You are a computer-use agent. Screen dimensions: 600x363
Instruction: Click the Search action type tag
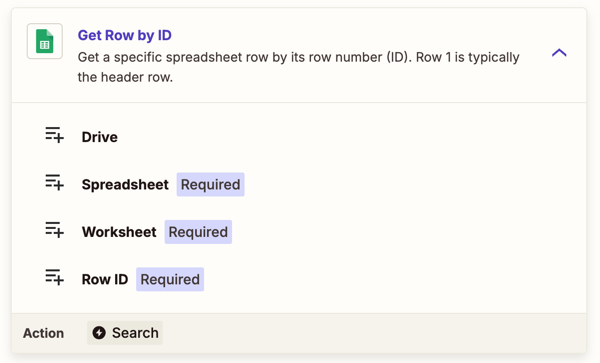[125, 333]
